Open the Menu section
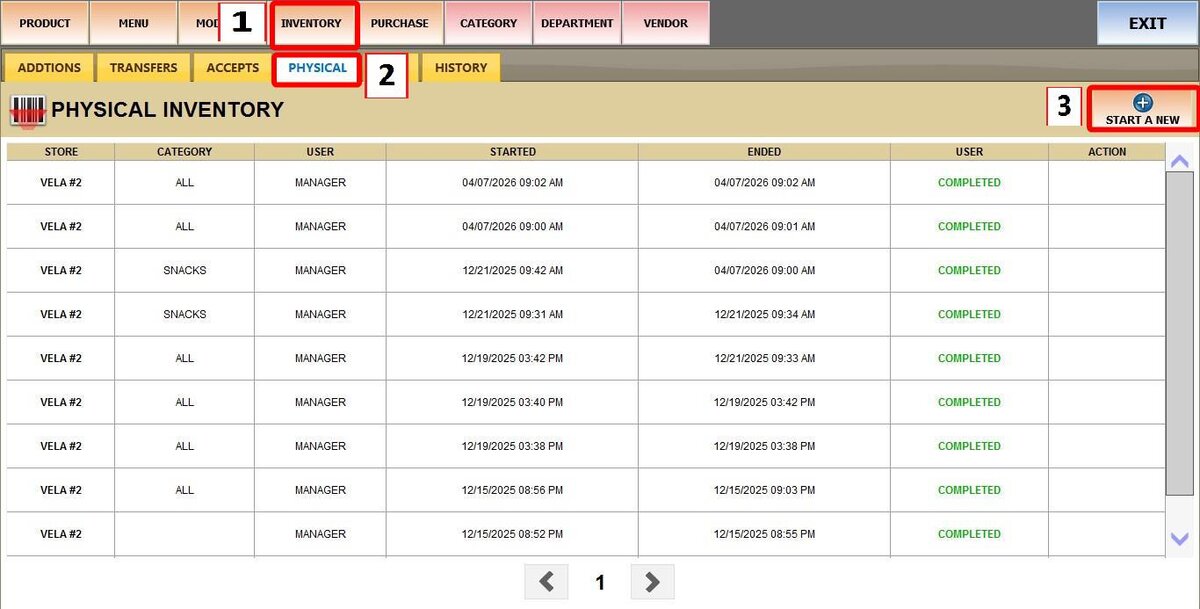This screenshot has width=1200, height=609. (133, 23)
